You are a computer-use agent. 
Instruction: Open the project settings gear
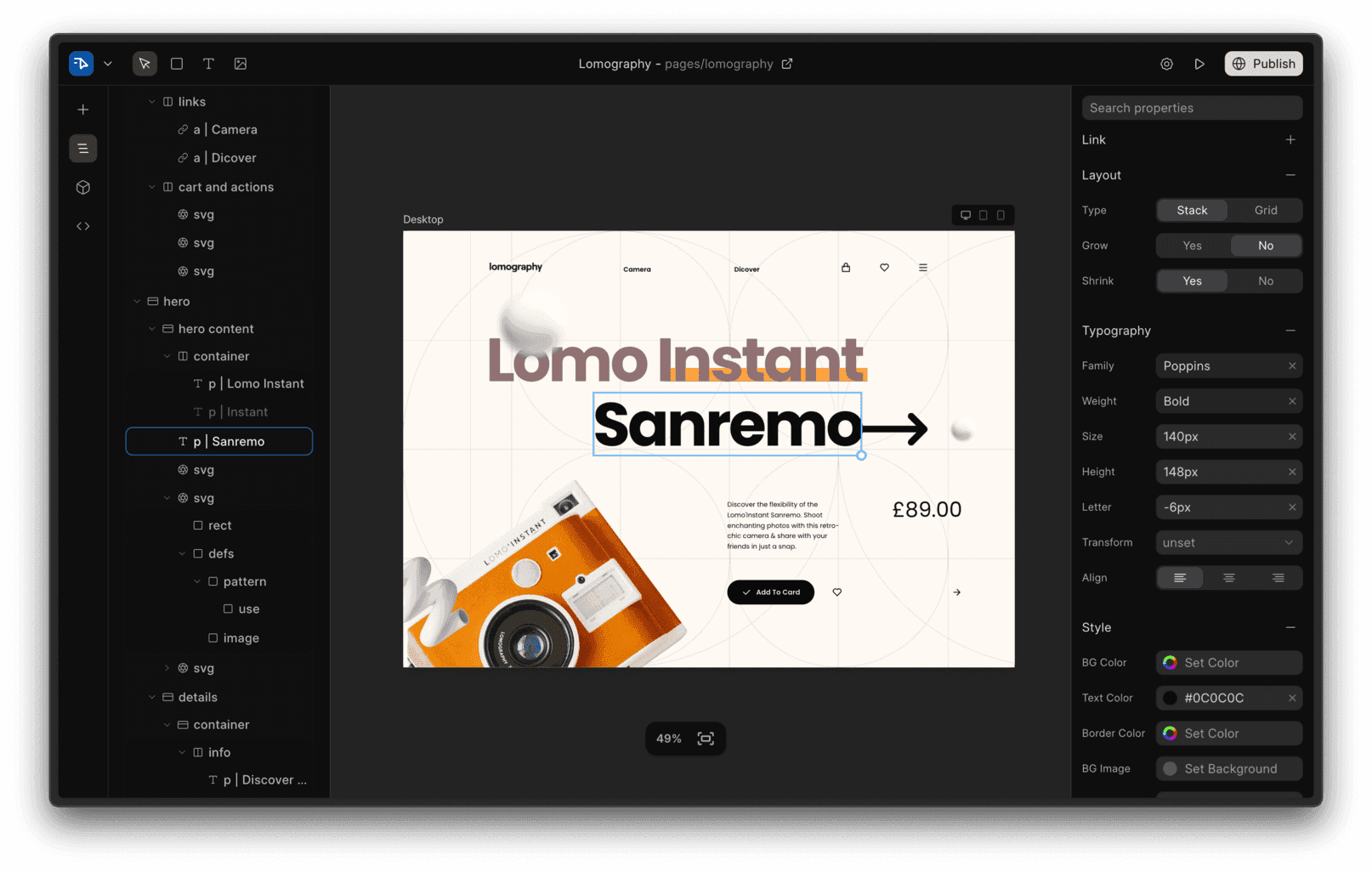pyautogui.click(x=1166, y=64)
